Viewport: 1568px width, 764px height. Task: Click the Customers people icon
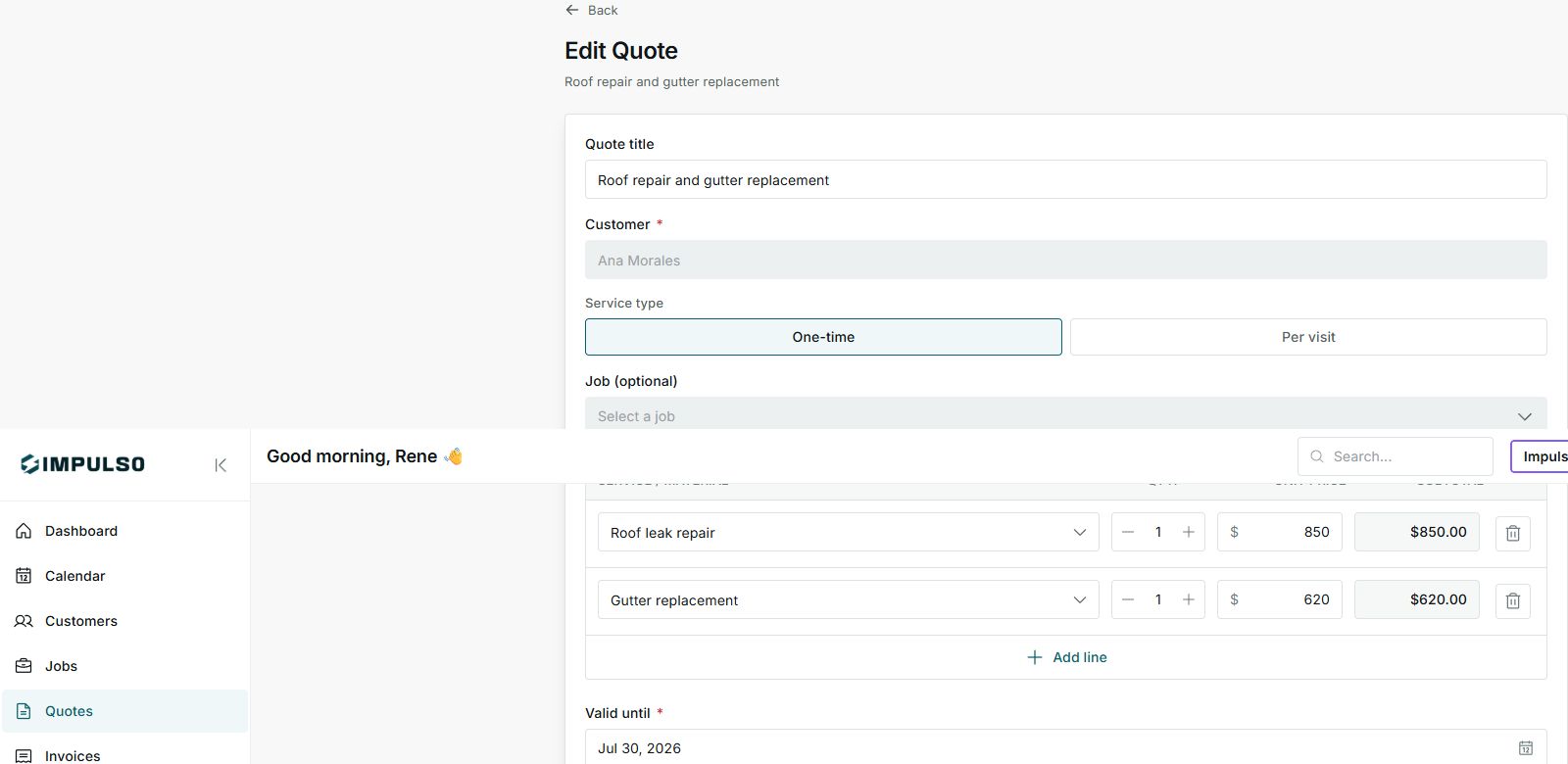click(24, 621)
